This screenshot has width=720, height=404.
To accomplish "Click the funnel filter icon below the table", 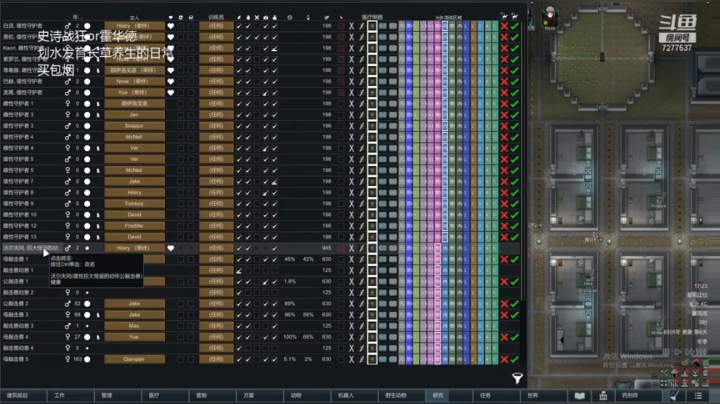I will click(517, 378).
